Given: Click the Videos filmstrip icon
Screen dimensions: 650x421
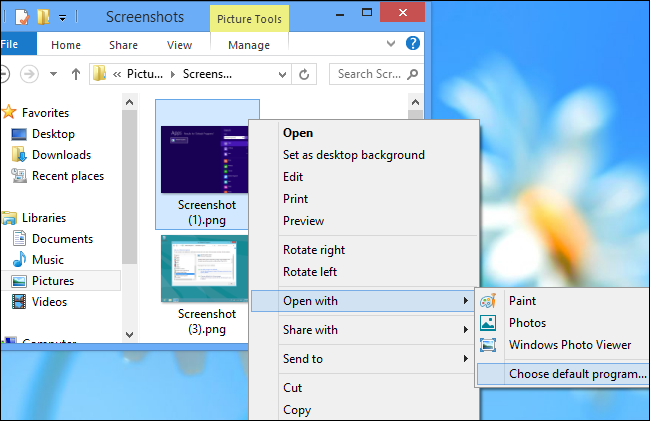Looking at the screenshot, I should click(x=19, y=302).
